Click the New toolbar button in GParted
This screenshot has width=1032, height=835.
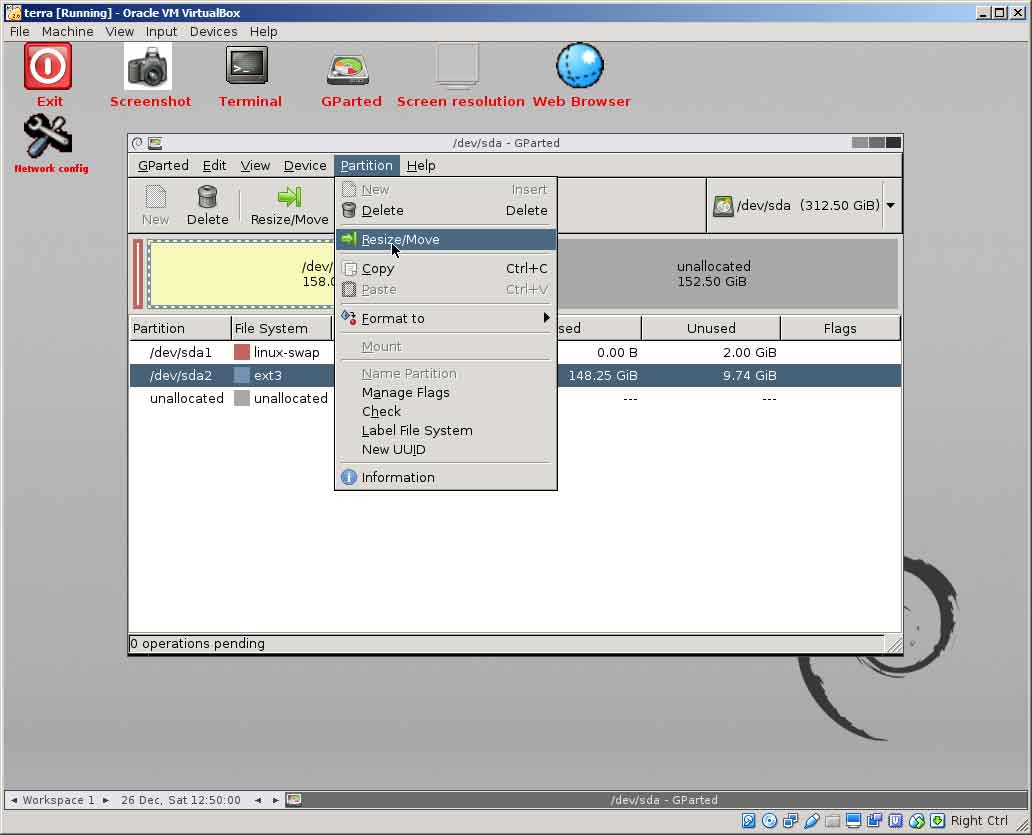point(155,205)
